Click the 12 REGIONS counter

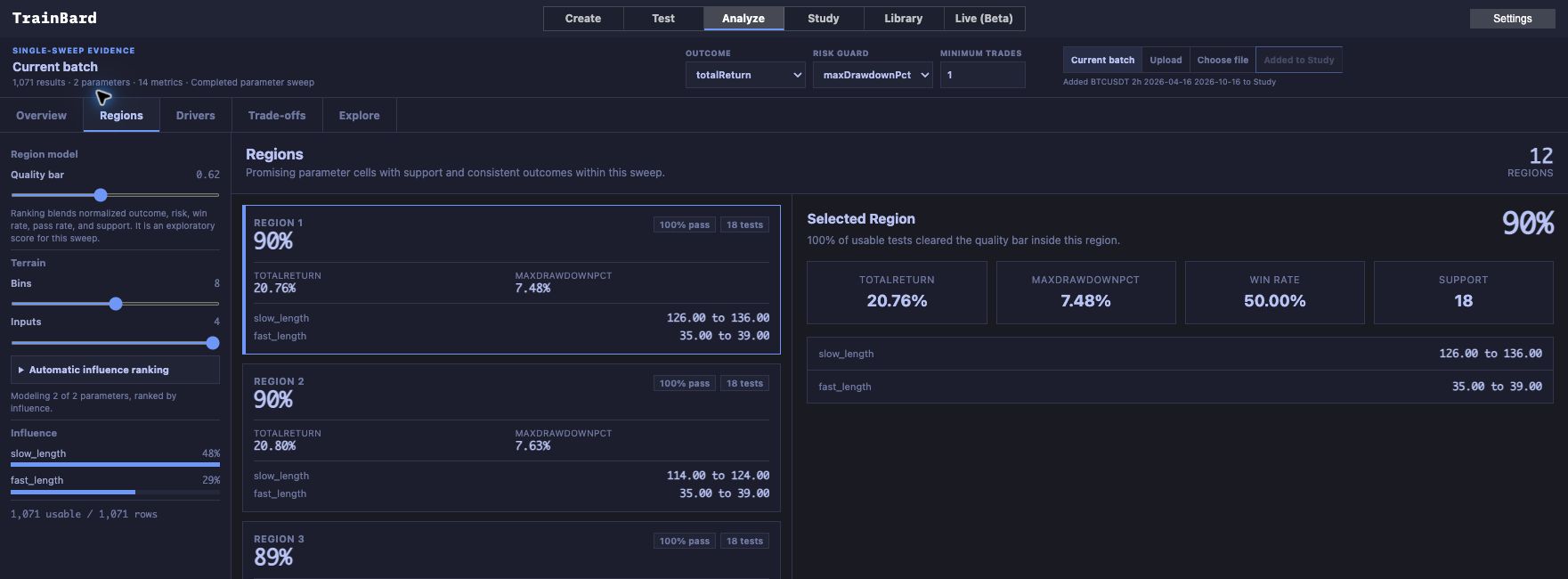point(1531,162)
